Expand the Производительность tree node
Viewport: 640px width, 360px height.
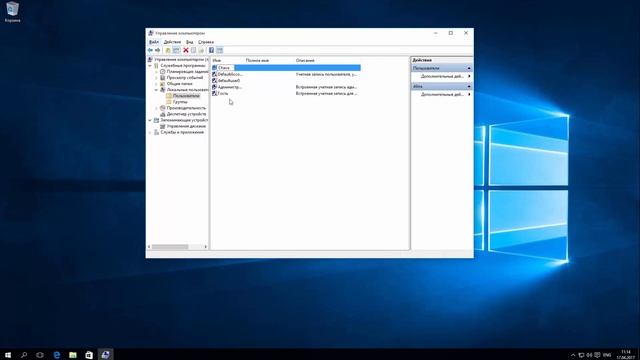[156, 108]
